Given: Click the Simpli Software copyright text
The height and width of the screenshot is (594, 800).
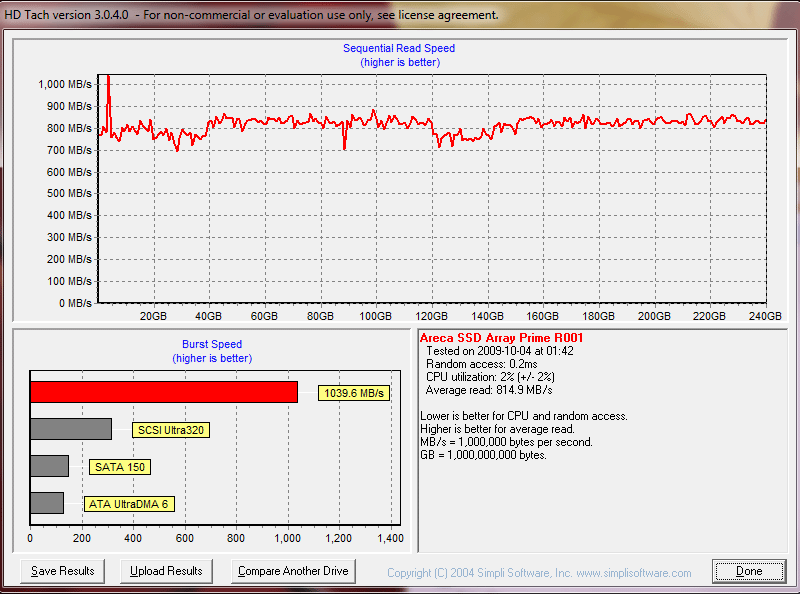Looking at the screenshot, I should pos(539,573).
